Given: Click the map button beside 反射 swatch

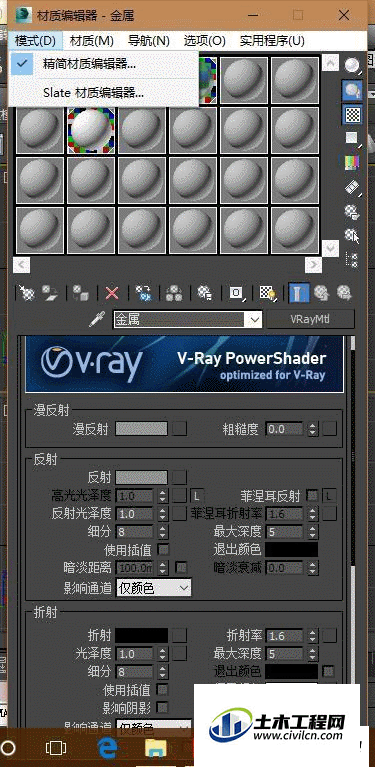Looking at the screenshot, I should pos(179,477).
